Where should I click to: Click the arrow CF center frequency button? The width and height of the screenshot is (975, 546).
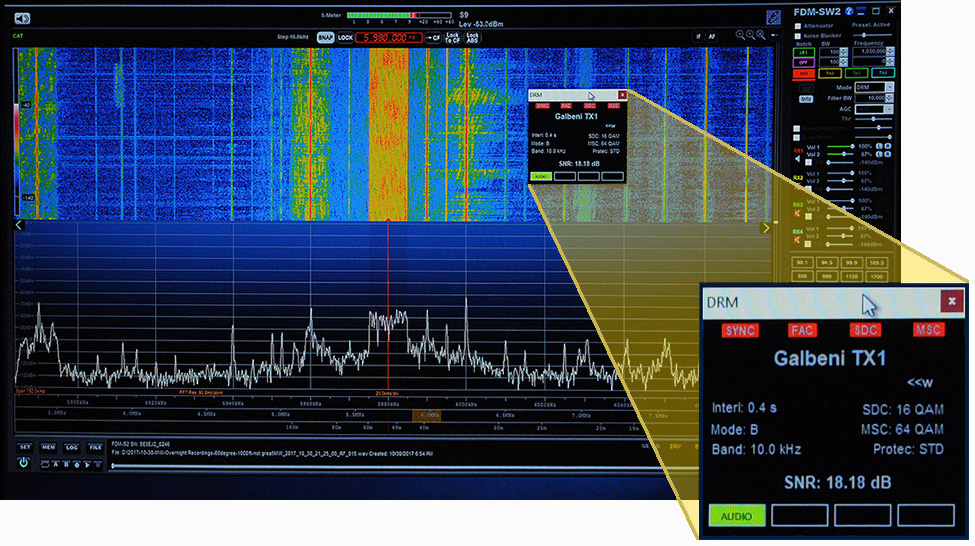tap(433, 38)
